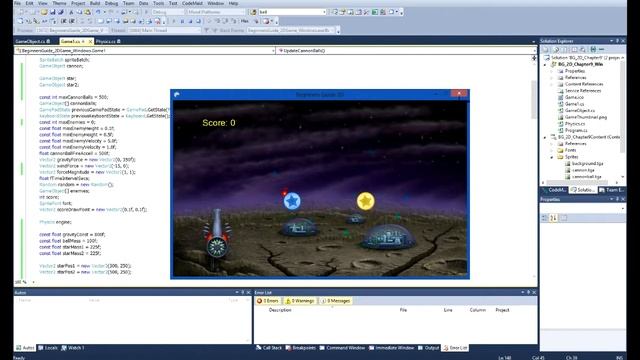Sort Error List by File column

point(403,310)
